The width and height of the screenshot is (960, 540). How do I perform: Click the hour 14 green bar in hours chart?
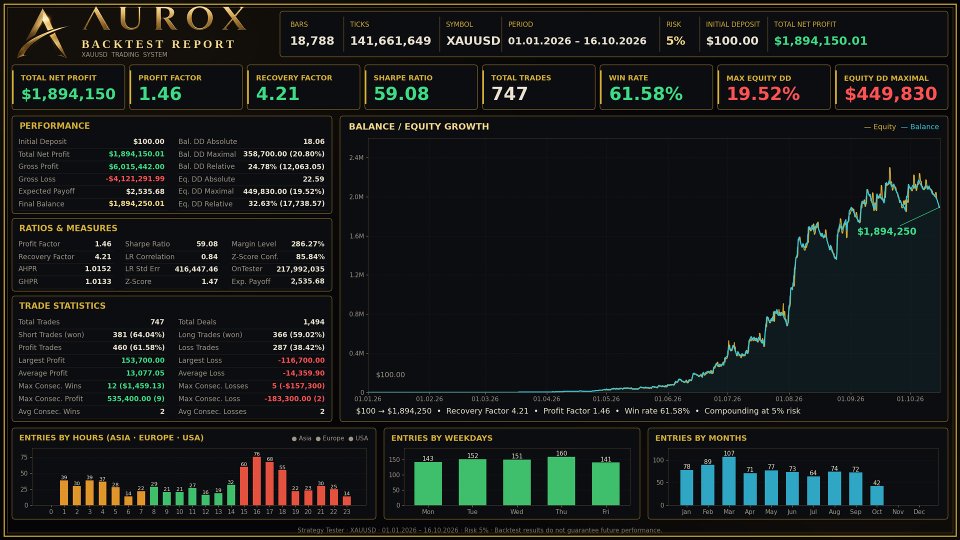point(231,495)
